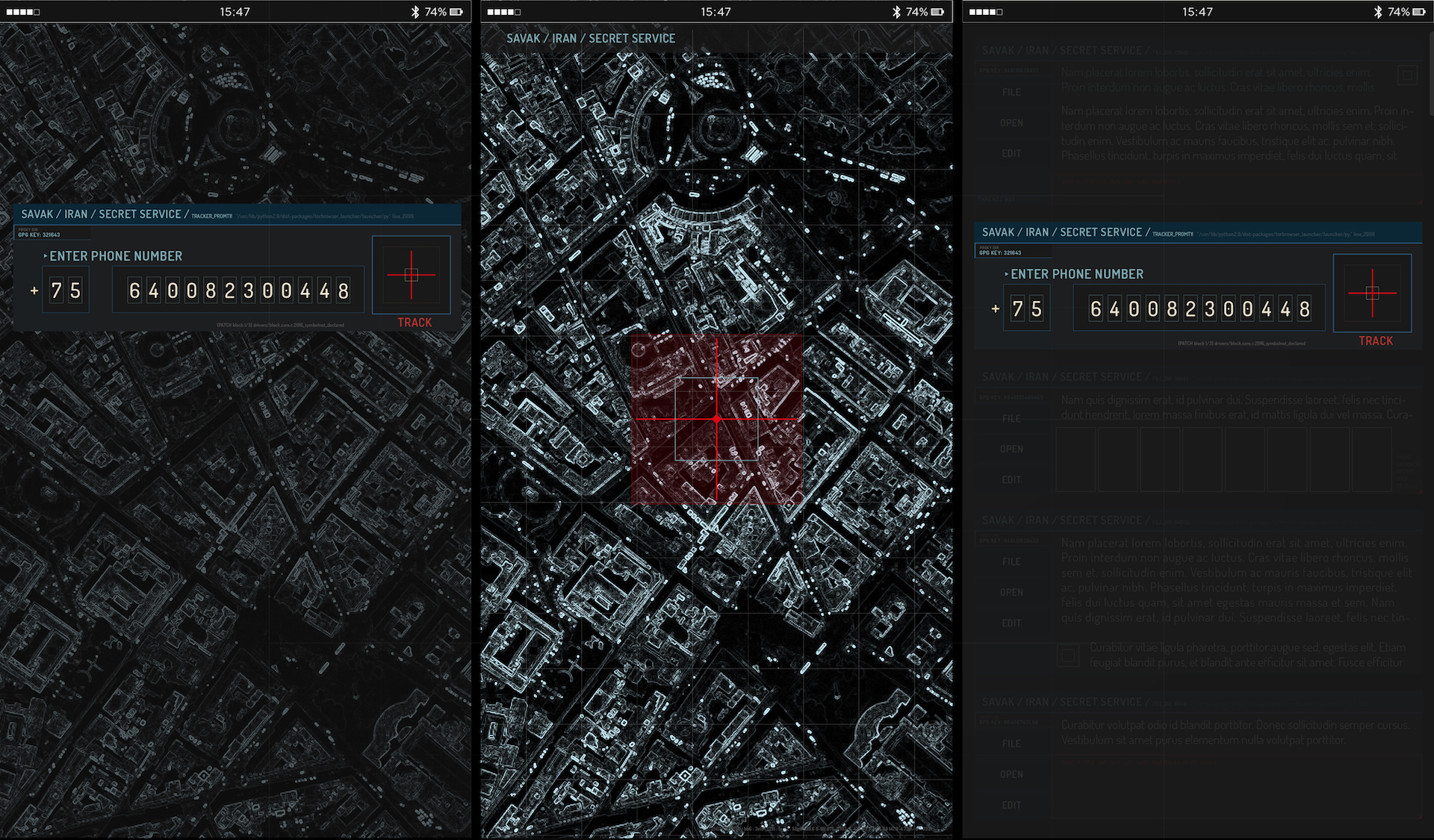1434x840 pixels.
Task: Choose OPEN in the Curabitur volutpat card
Action: pos(1012,774)
